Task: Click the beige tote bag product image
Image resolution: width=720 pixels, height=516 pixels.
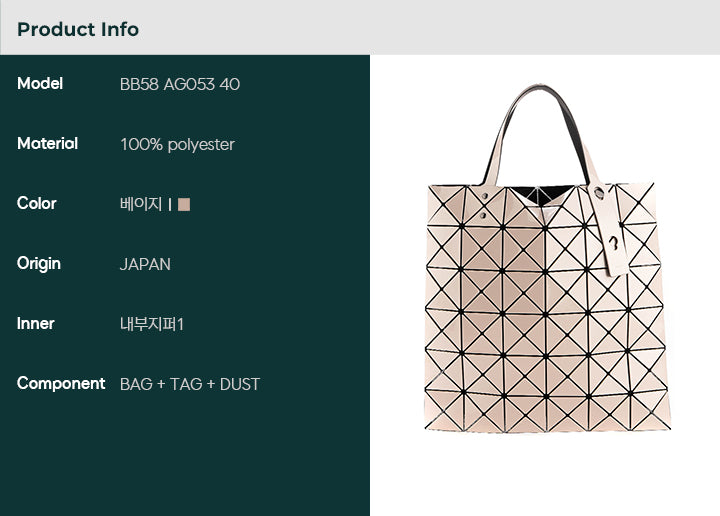Action: [x=548, y=258]
